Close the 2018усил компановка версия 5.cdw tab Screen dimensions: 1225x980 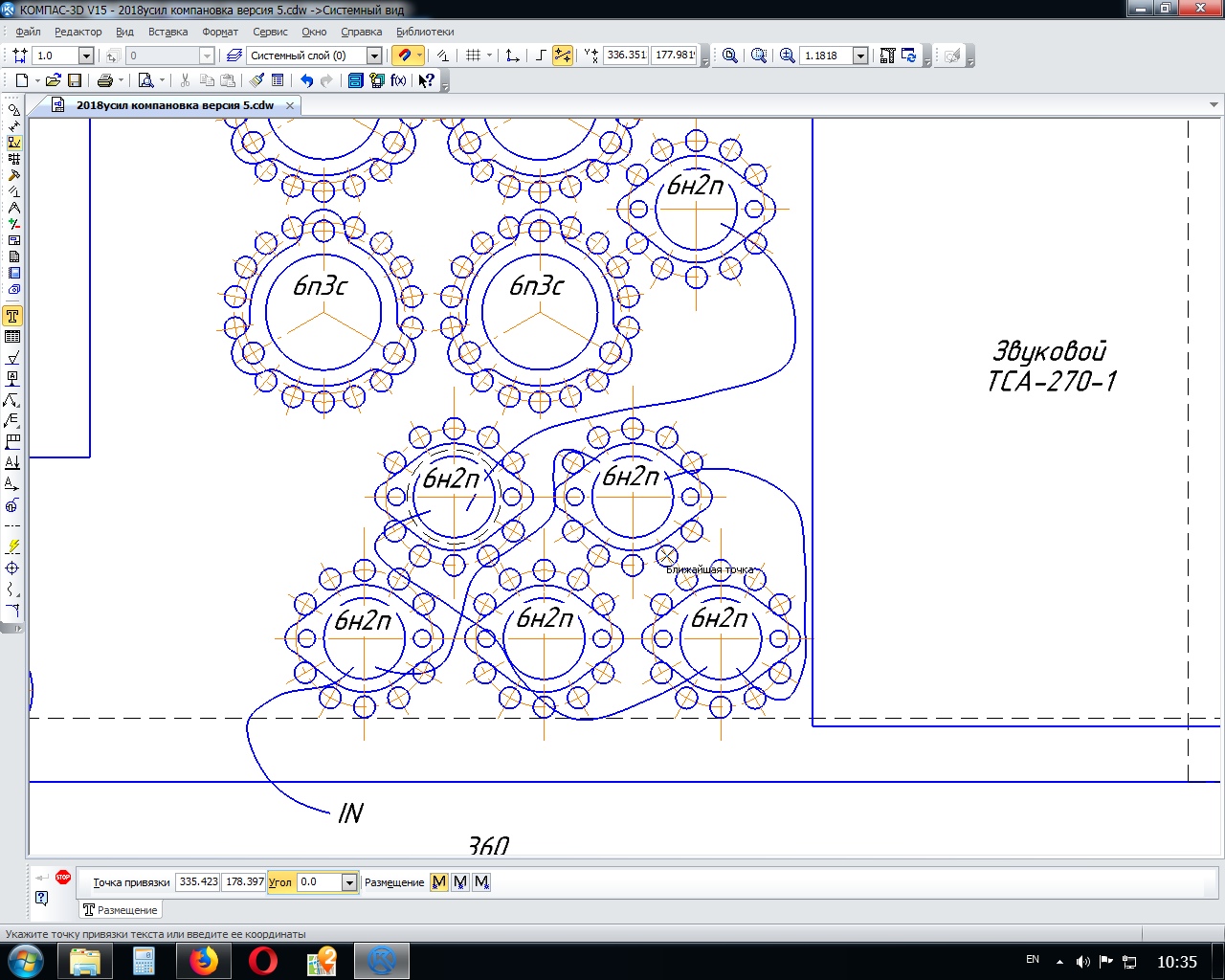290,105
